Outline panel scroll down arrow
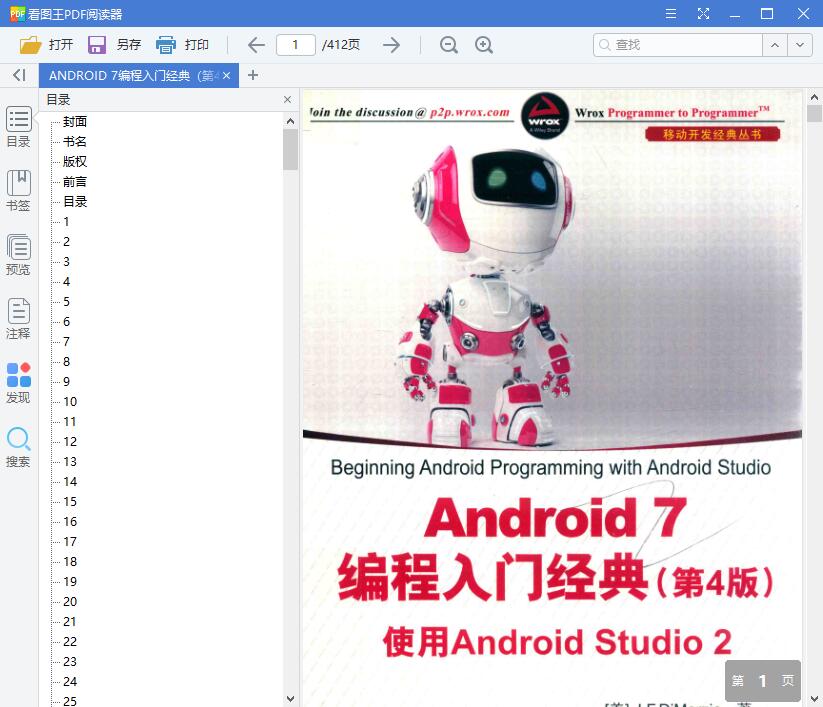Viewport: 823px width, 707px height. pyautogui.click(x=290, y=699)
